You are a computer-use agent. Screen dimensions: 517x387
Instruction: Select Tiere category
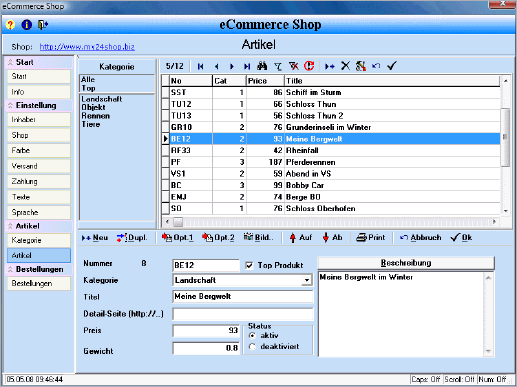click(x=91, y=124)
